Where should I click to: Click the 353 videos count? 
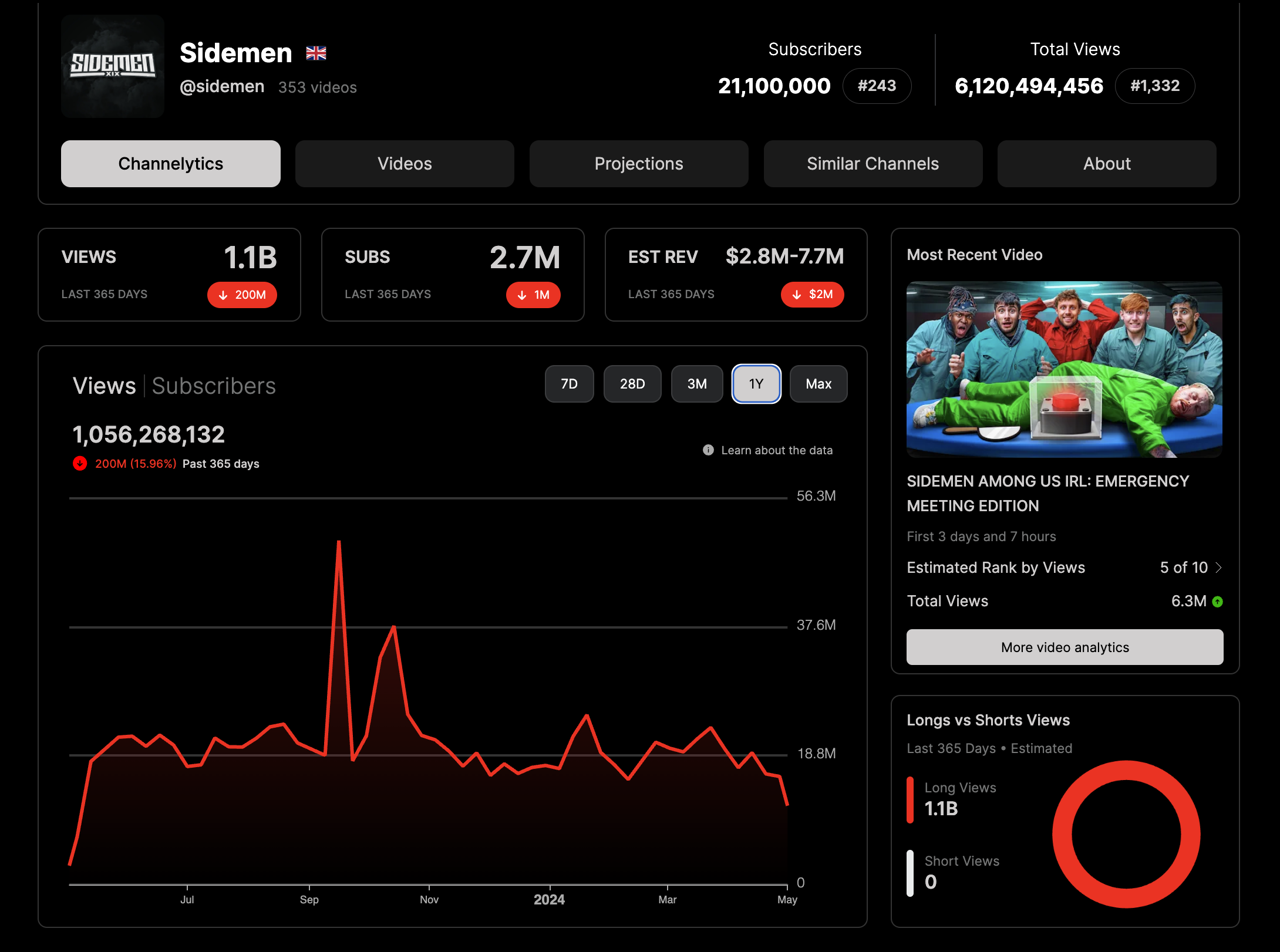coord(317,87)
